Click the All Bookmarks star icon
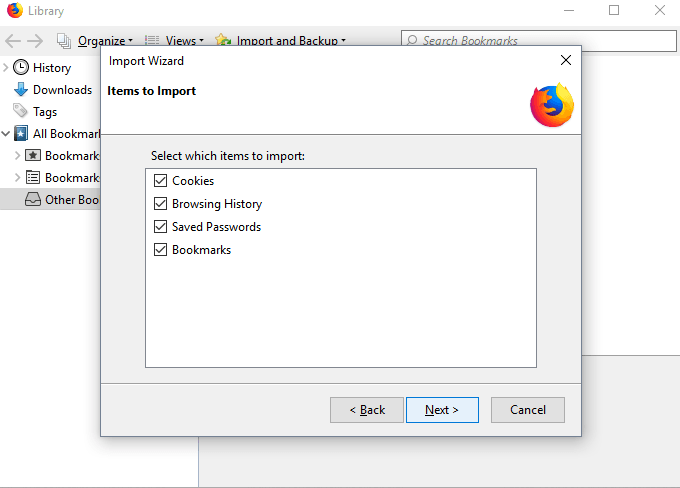Viewport: 680px width, 488px height. 21,134
